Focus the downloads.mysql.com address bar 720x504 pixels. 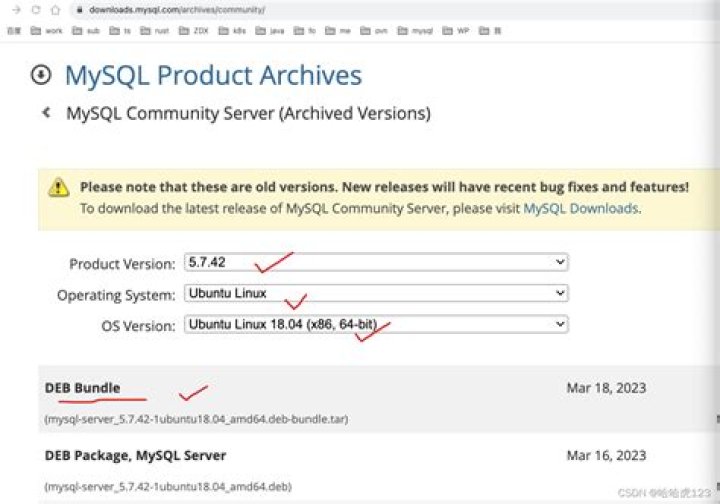tap(177, 10)
